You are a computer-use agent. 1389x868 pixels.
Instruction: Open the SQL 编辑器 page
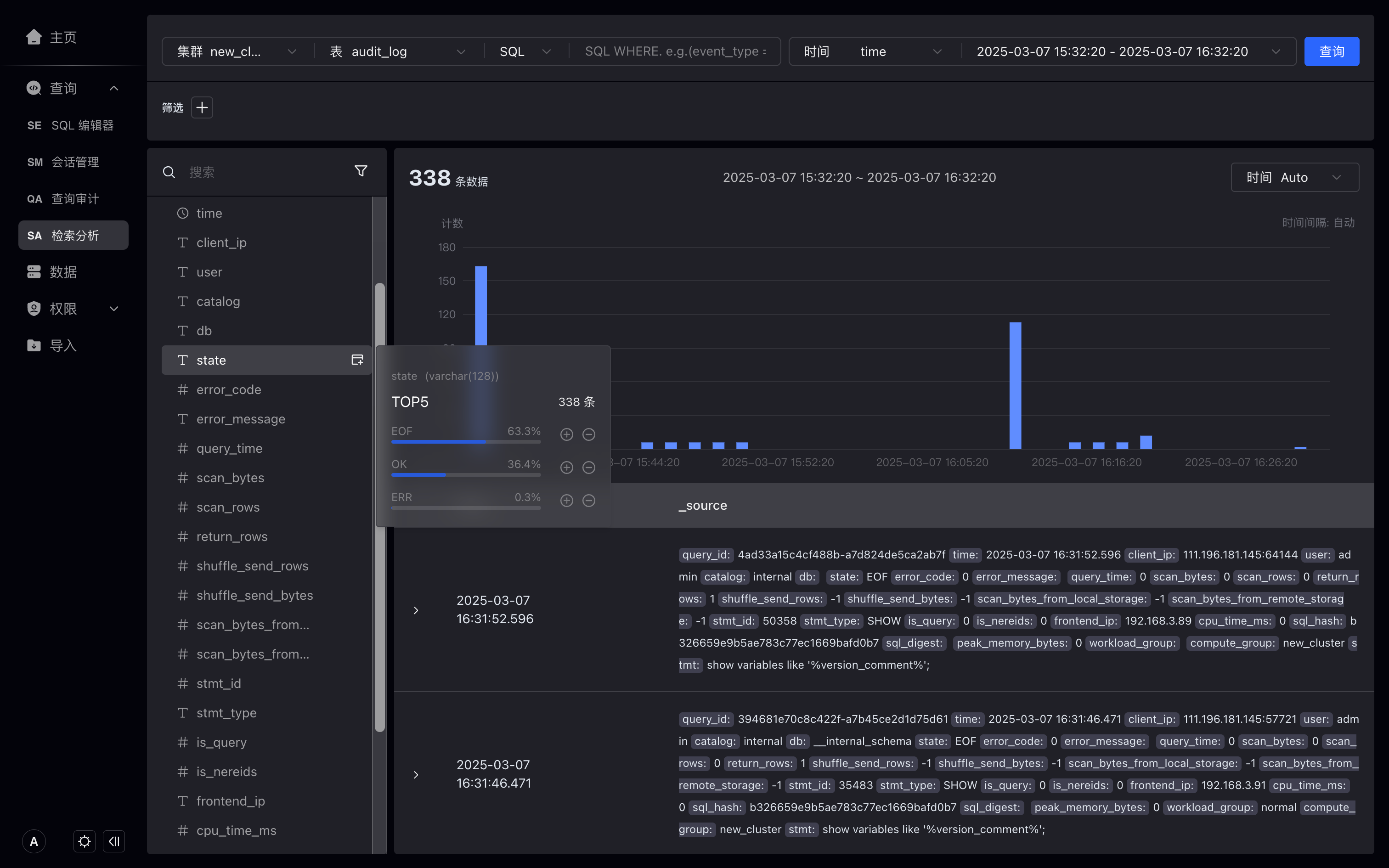[73, 125]
